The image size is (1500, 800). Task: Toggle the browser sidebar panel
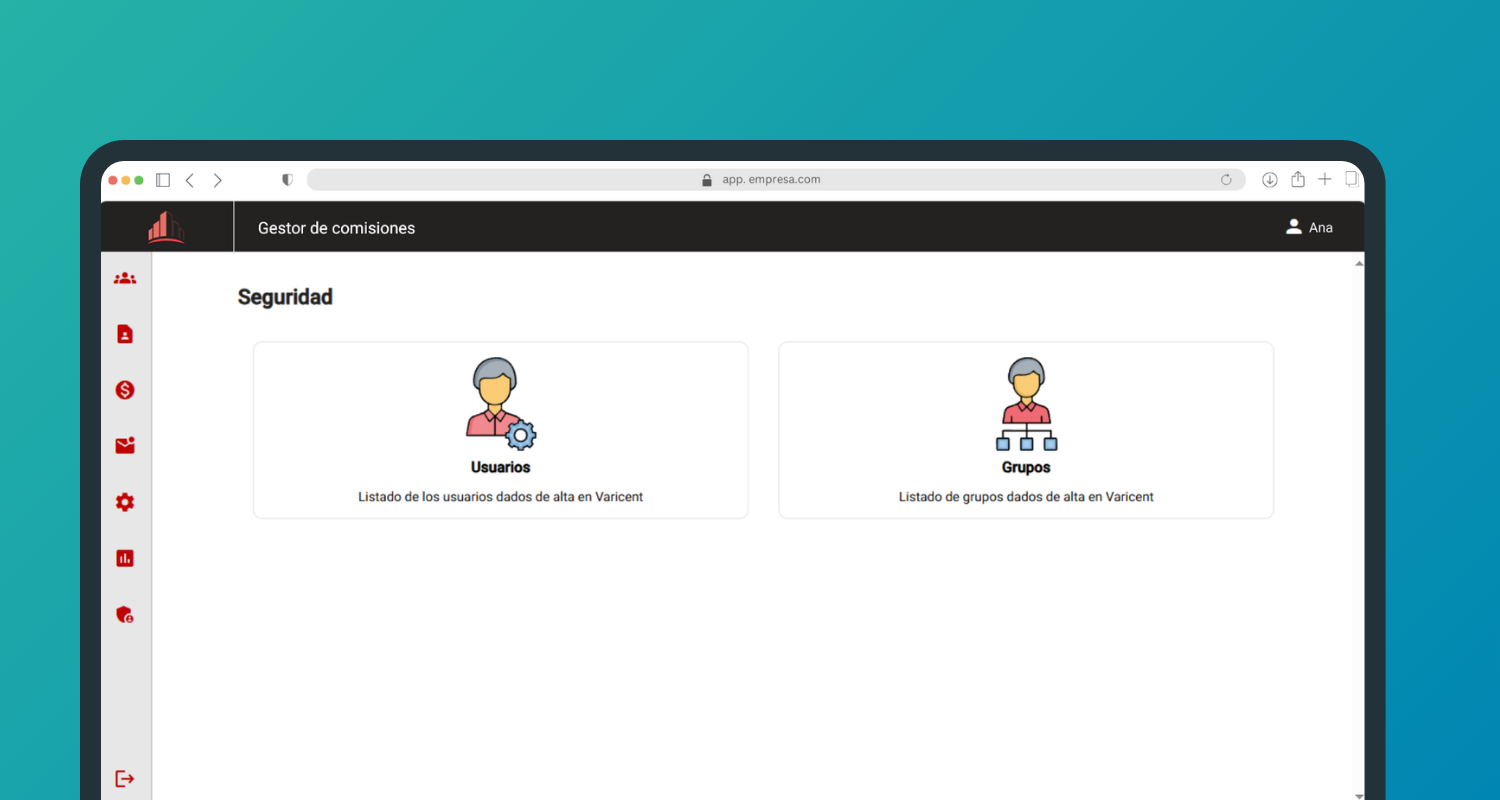(x=163, y=180)
